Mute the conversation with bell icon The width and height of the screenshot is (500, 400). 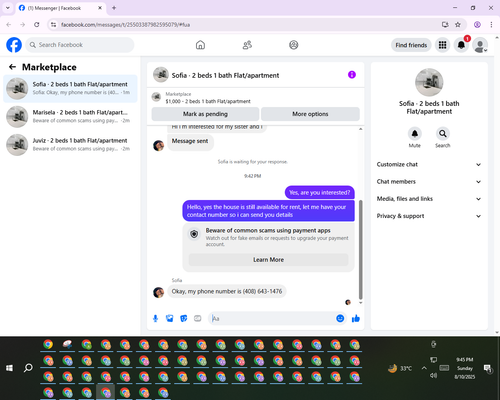pos(415,134)
